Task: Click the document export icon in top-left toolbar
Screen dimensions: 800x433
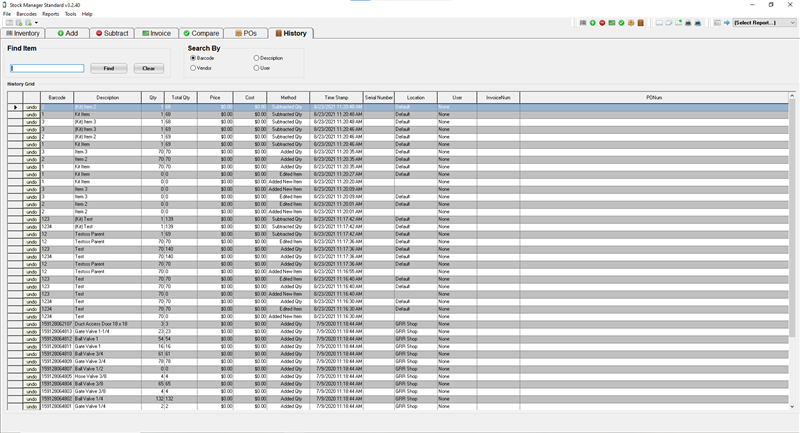Action: [x=29, y=23]
